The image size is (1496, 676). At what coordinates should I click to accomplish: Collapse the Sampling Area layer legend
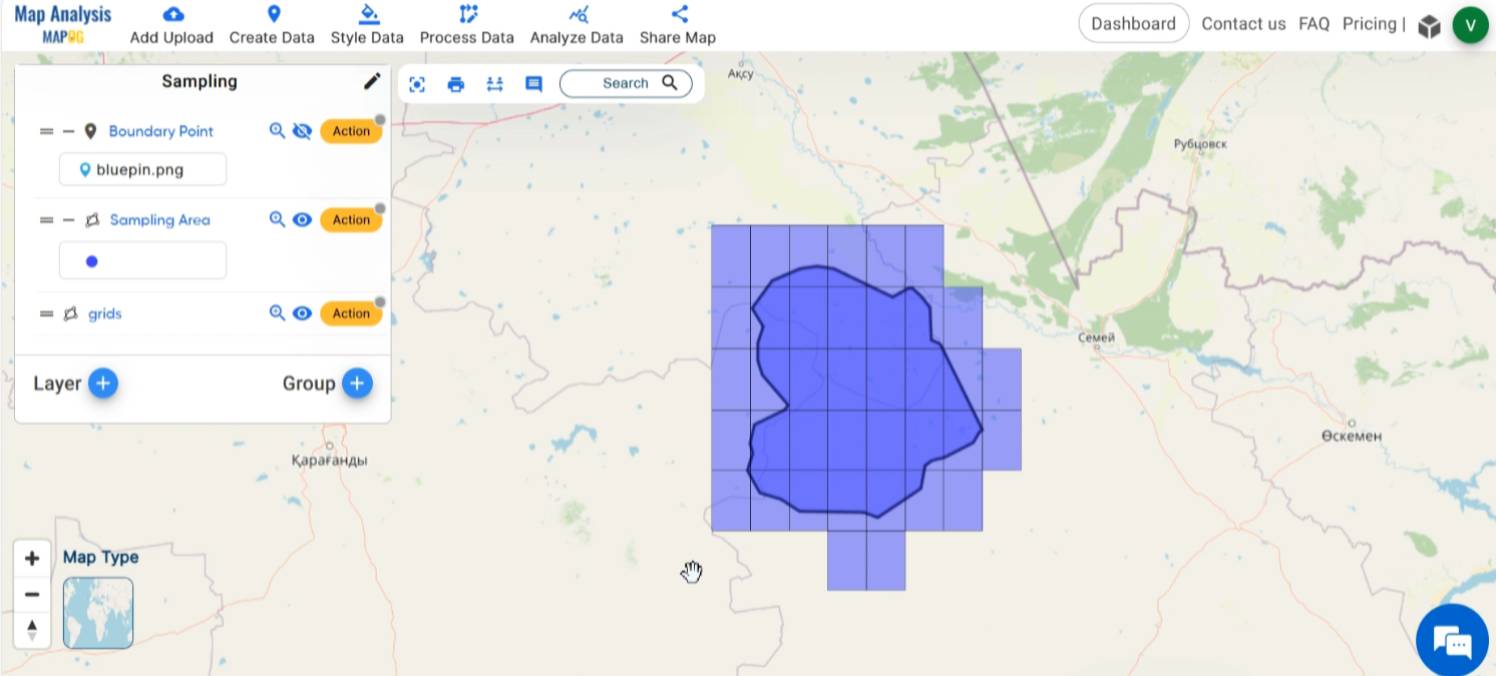[x=68, y=220]
